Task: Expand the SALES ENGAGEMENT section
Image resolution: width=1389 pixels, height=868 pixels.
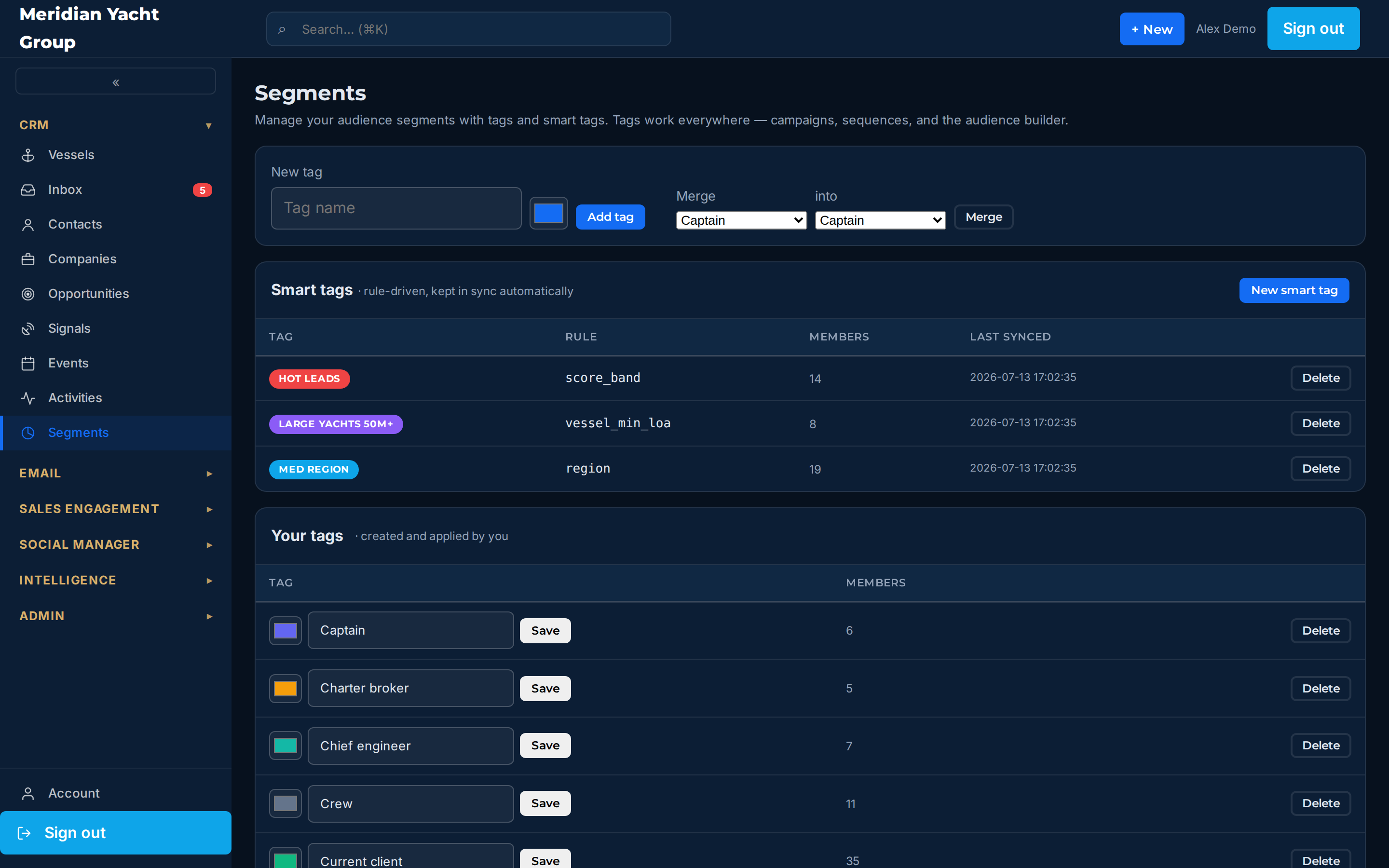Action: click(116, 509)
